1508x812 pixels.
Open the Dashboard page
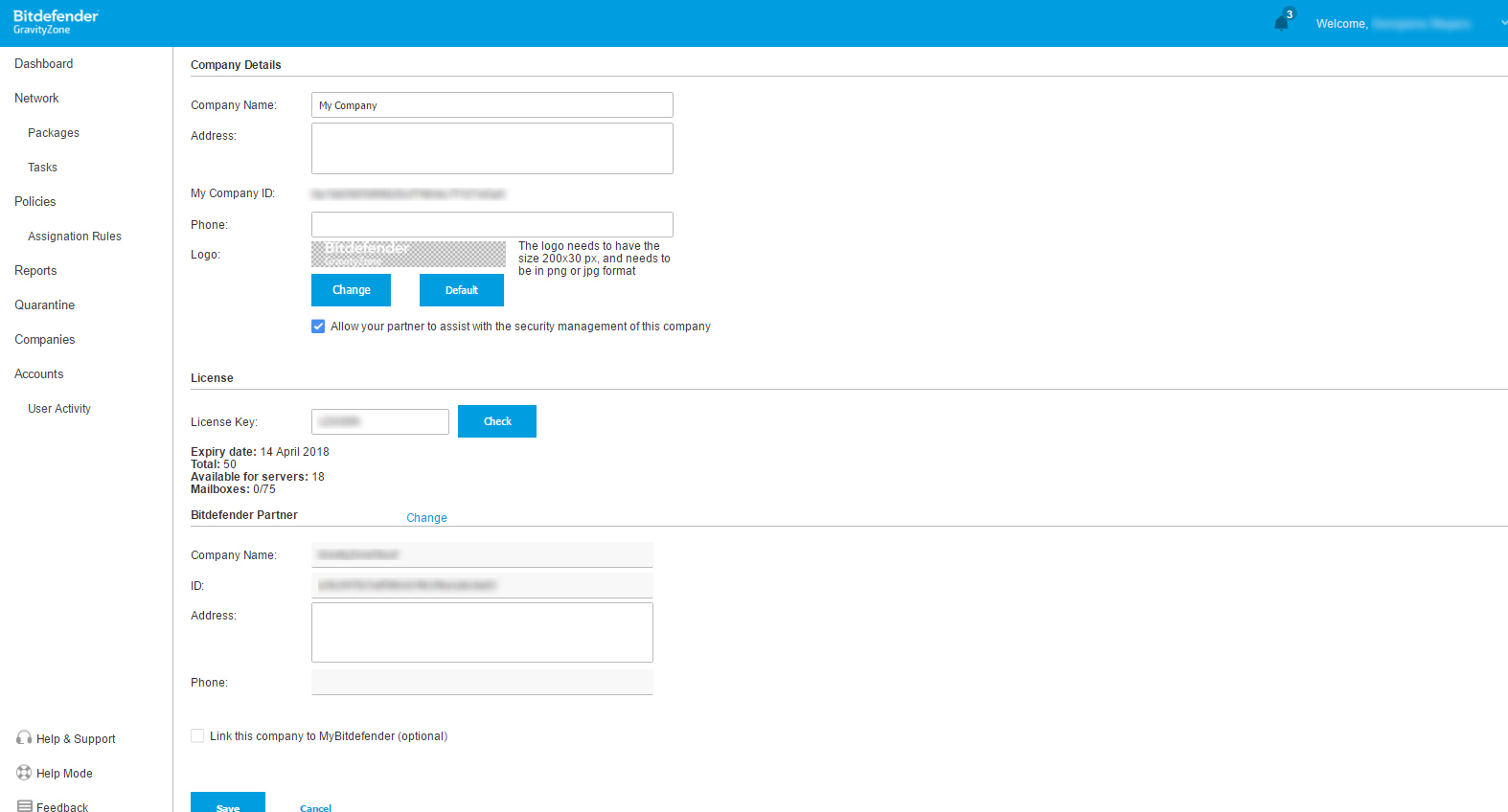[44, 64]
